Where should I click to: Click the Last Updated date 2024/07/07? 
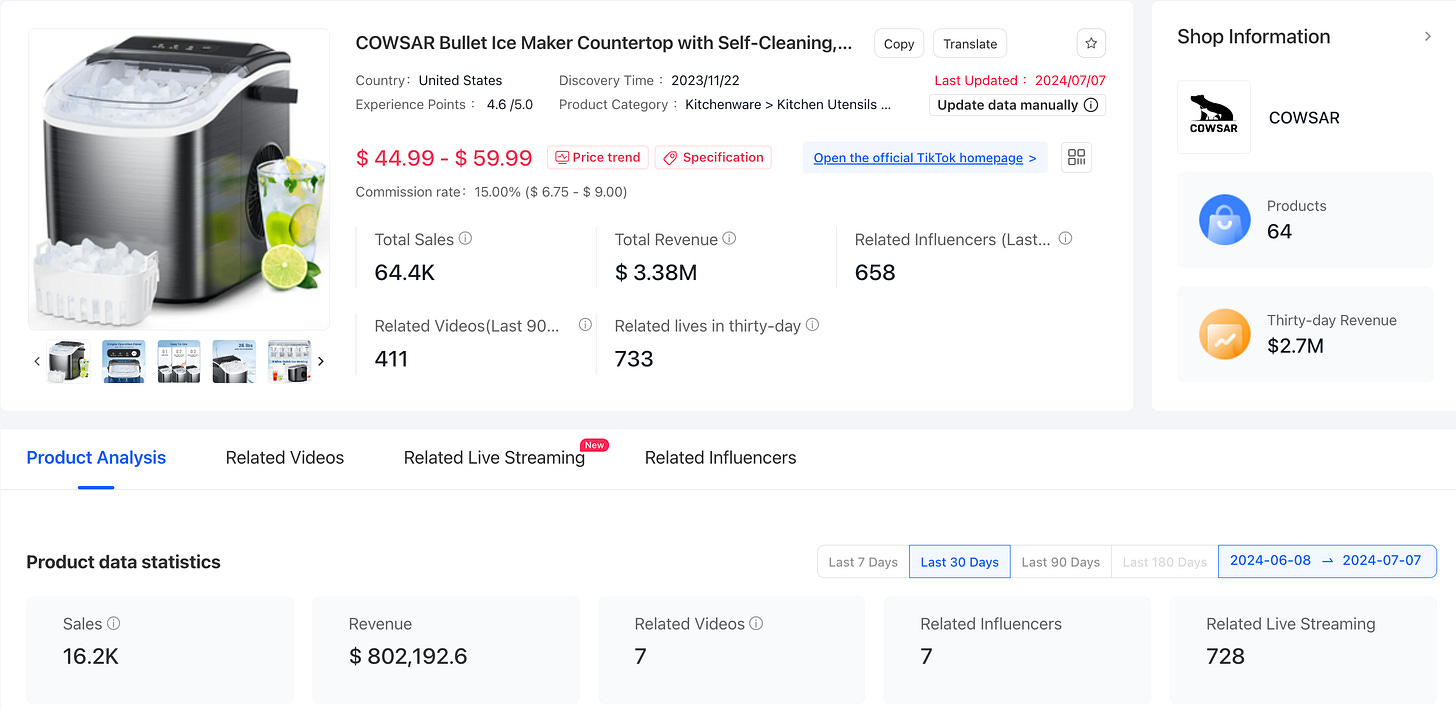point(1068,80)
